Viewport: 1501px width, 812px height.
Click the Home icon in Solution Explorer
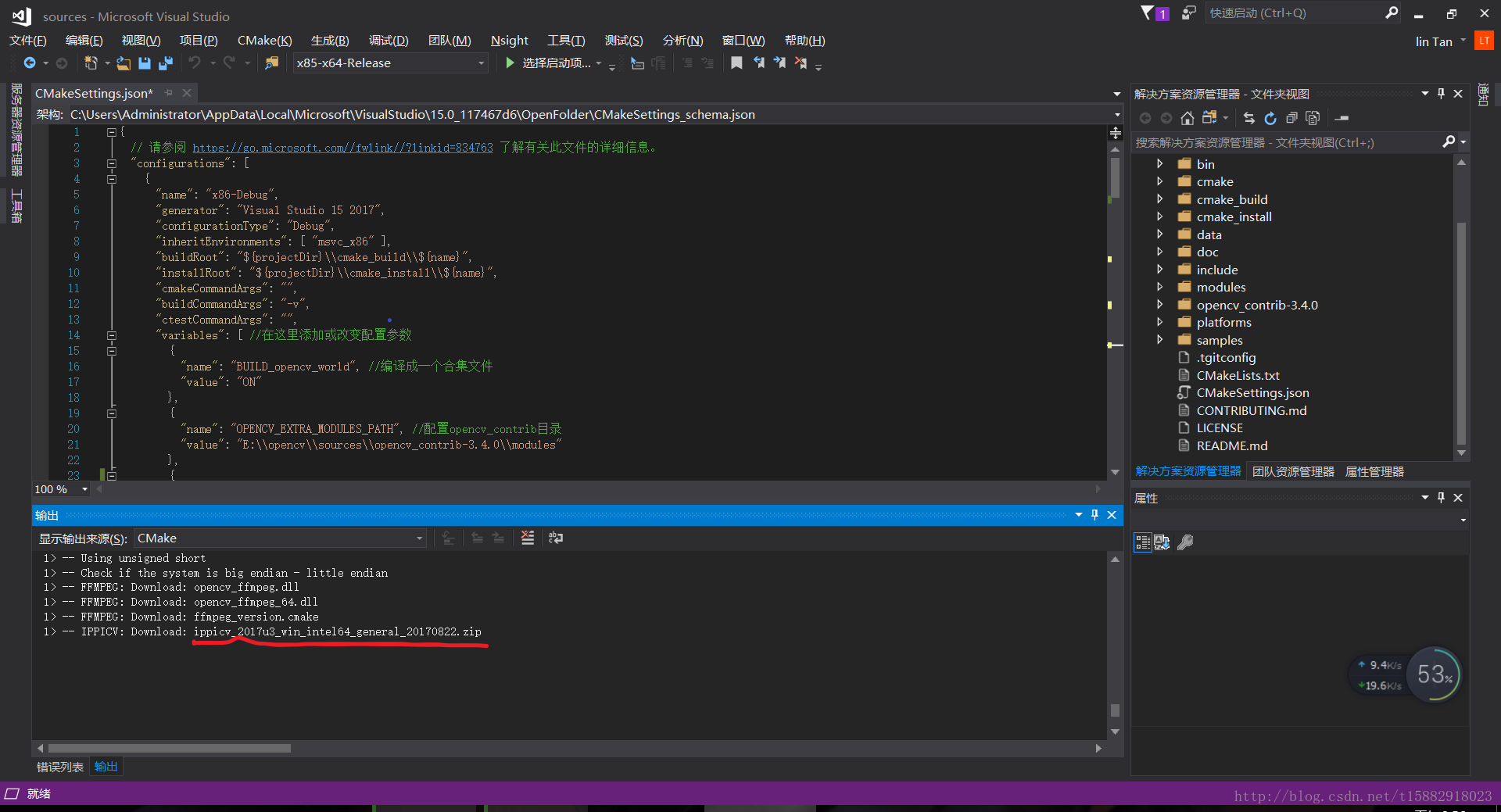[x=1188, y=118]
